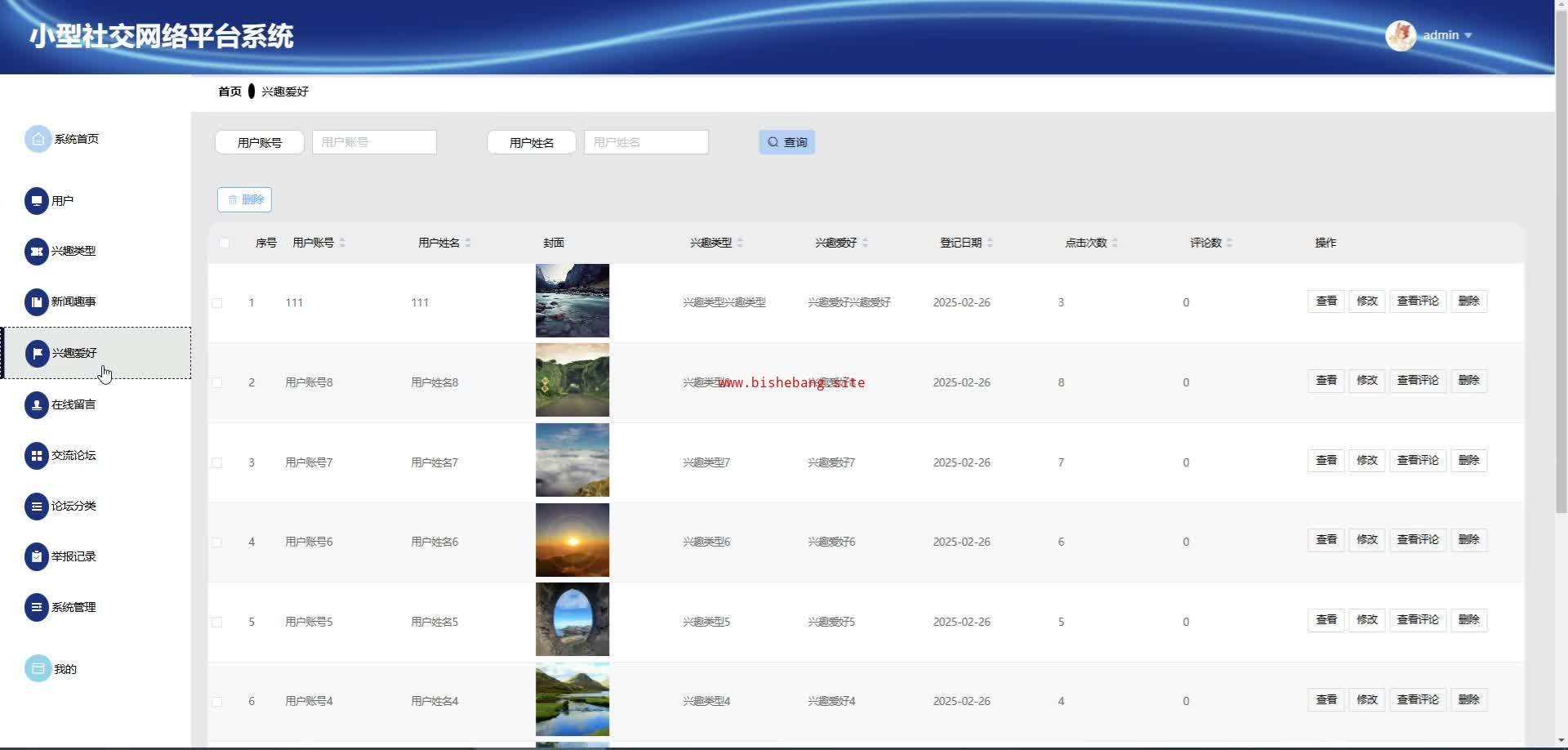Viewport: 1568px width, 750px height.
Task: Open the Forum grid icon in sidebar
Action: (x=37, y=456)
